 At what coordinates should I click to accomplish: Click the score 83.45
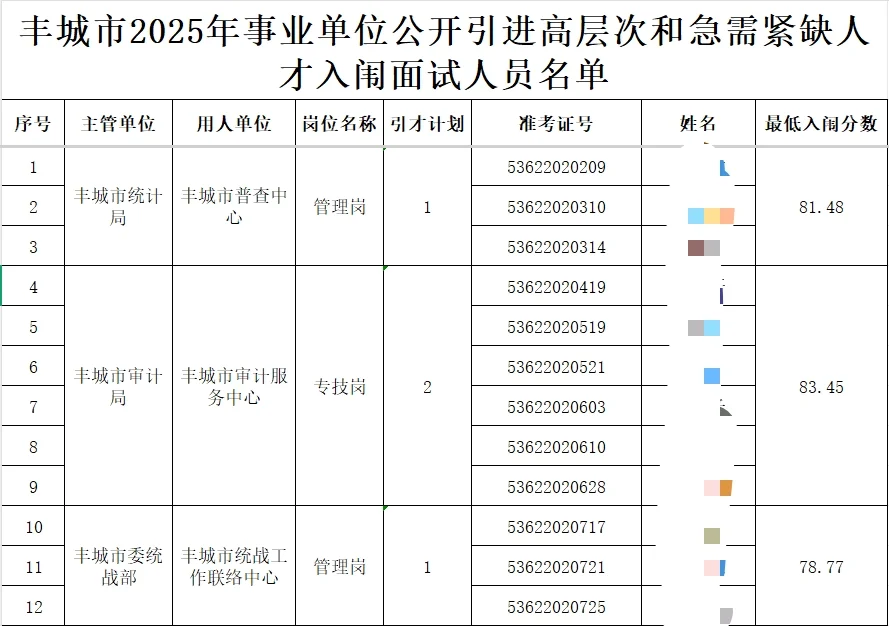pyautogui.click(x=822, y=386)
